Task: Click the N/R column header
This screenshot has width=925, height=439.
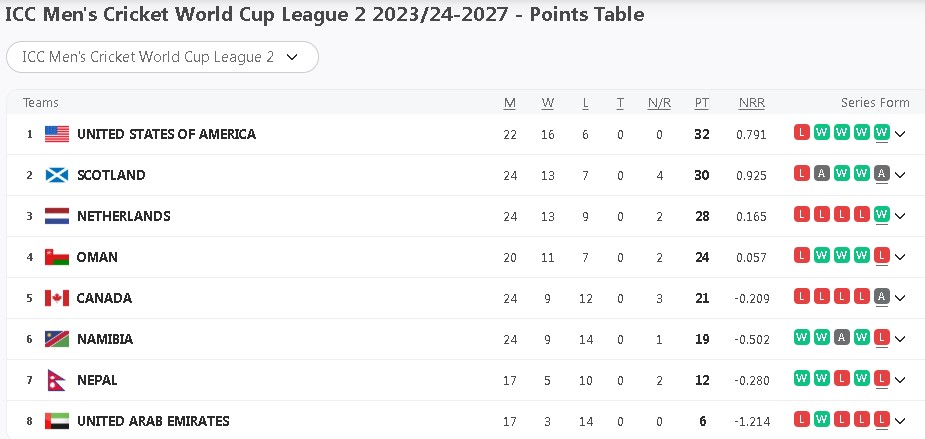Action: coord(659,103)
